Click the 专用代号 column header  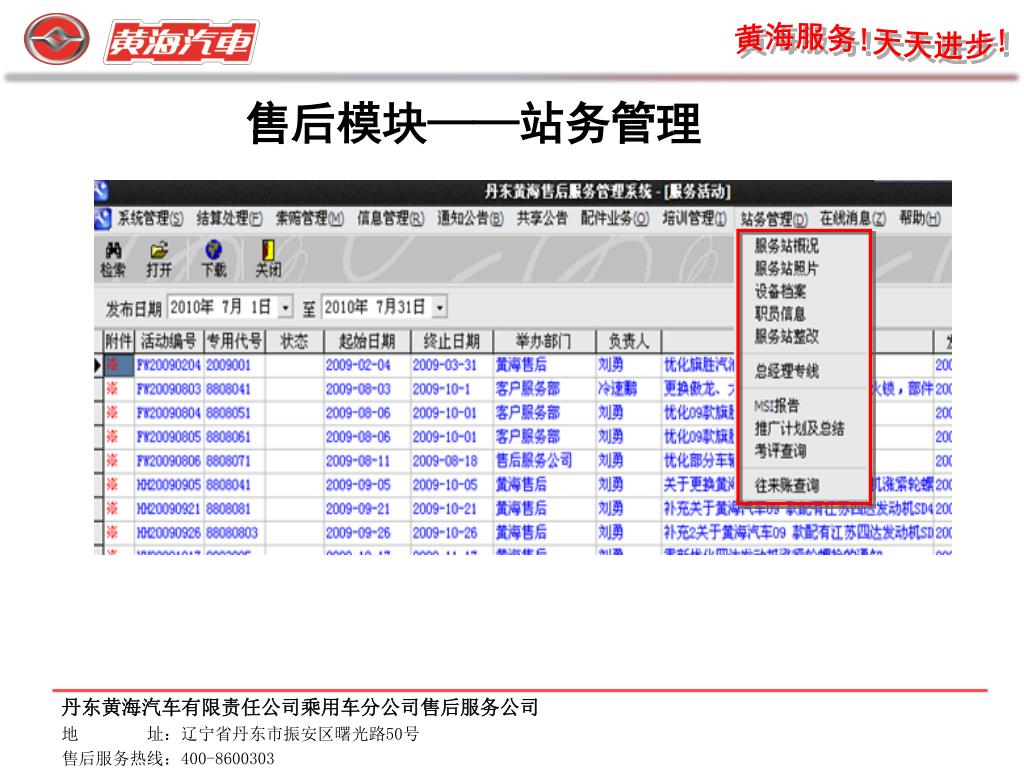coord(234,341)
